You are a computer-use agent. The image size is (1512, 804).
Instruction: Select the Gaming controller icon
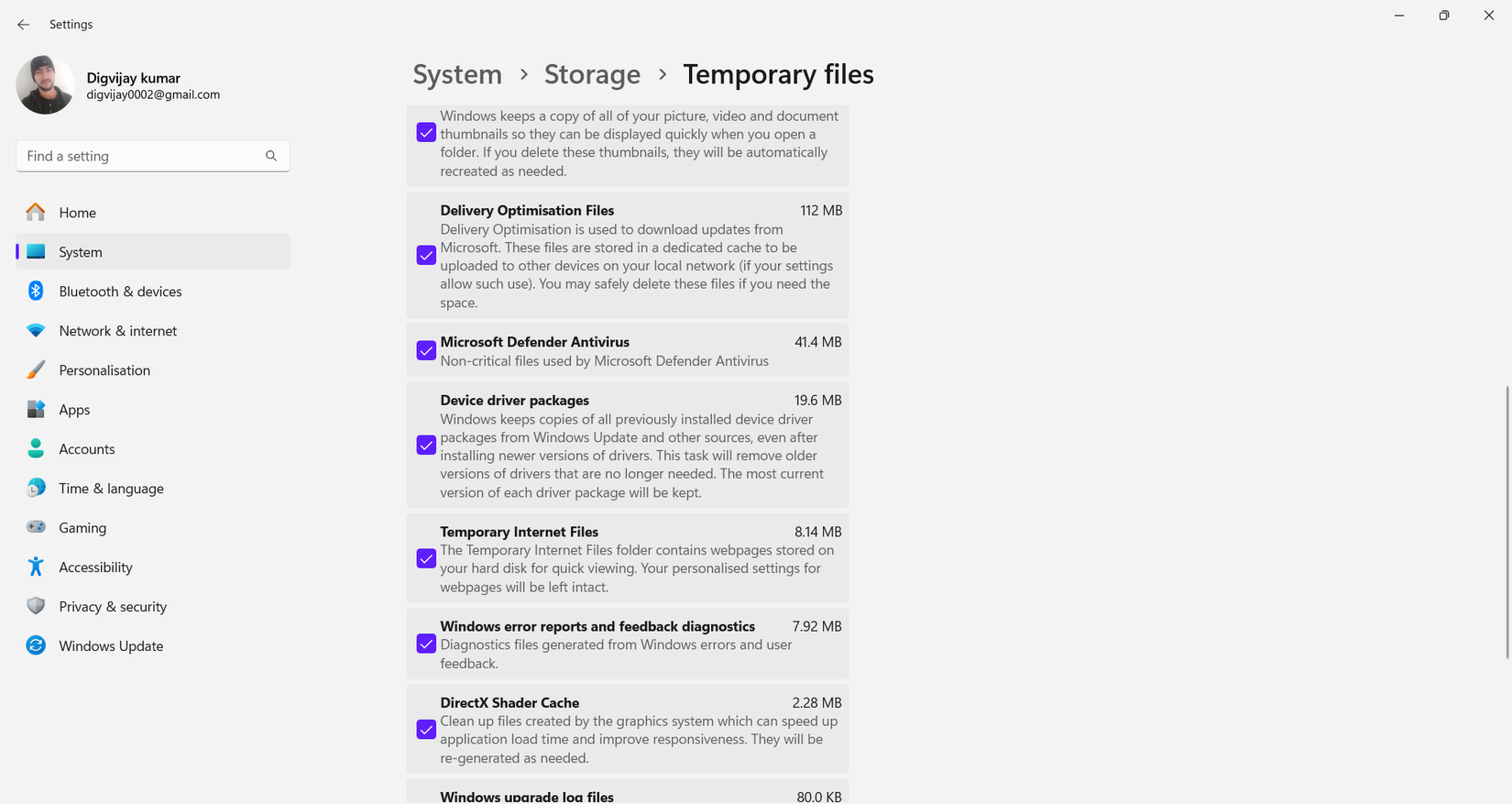tap(35, 527)
